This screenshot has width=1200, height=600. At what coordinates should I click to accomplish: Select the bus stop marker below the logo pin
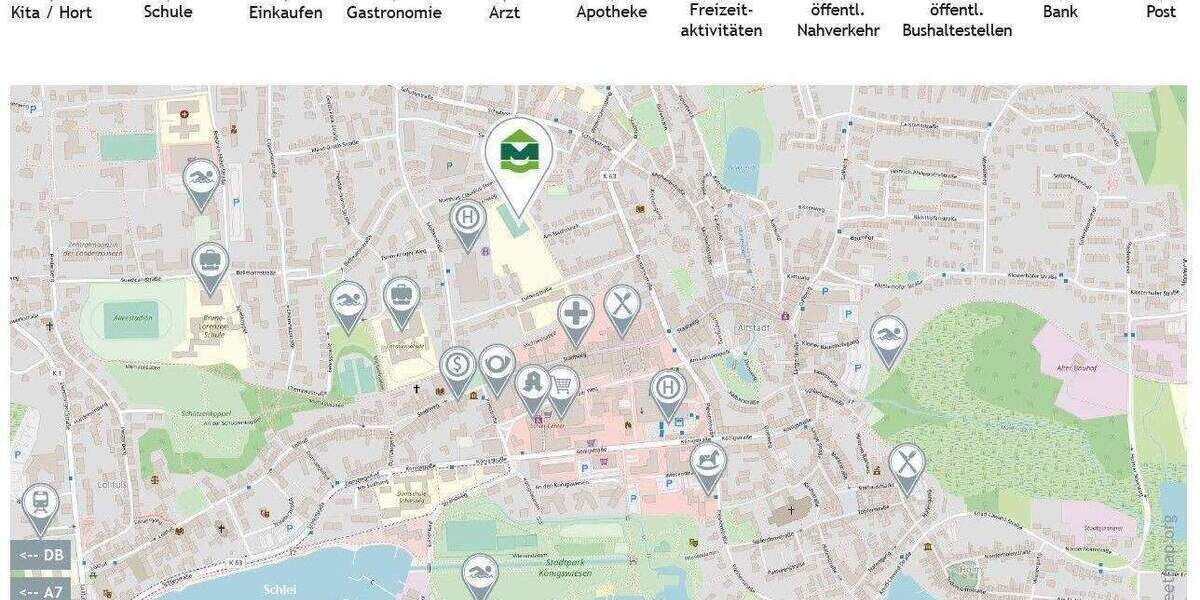(467, 223)
